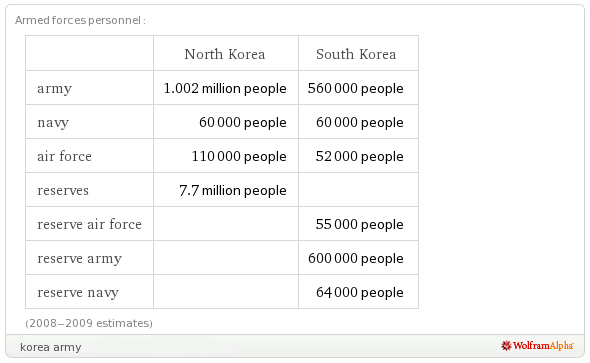590x363 pixels.
Task: Click the 'reserve air force' row label
Action: [90, 224]
